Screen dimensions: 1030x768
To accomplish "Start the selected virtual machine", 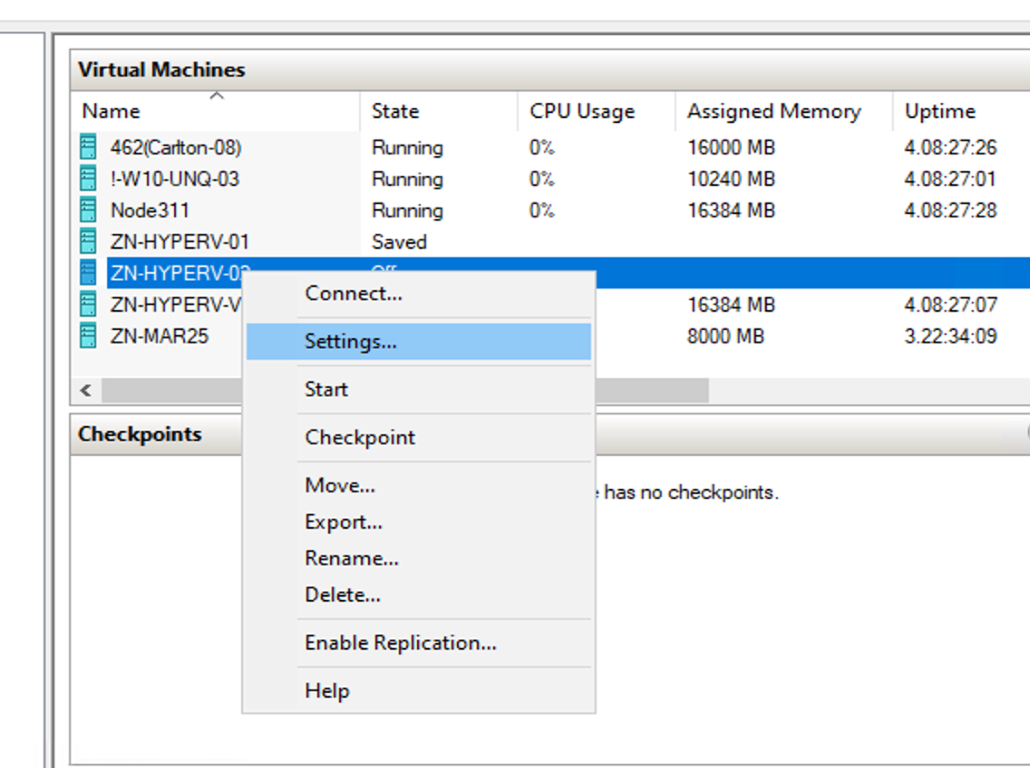I will tap(326, 390).
